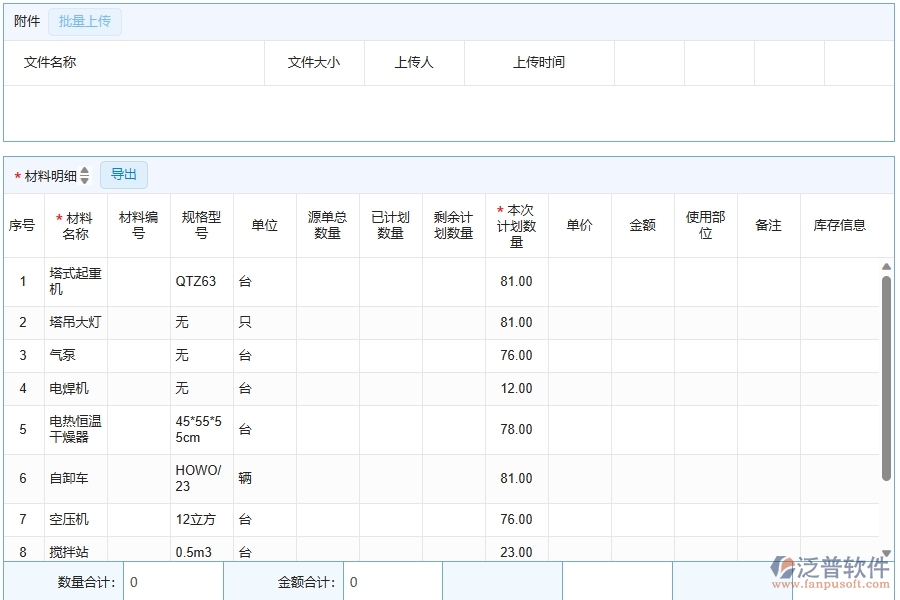
Task: Click the 上传时间 column header
Action: [539, 62]
